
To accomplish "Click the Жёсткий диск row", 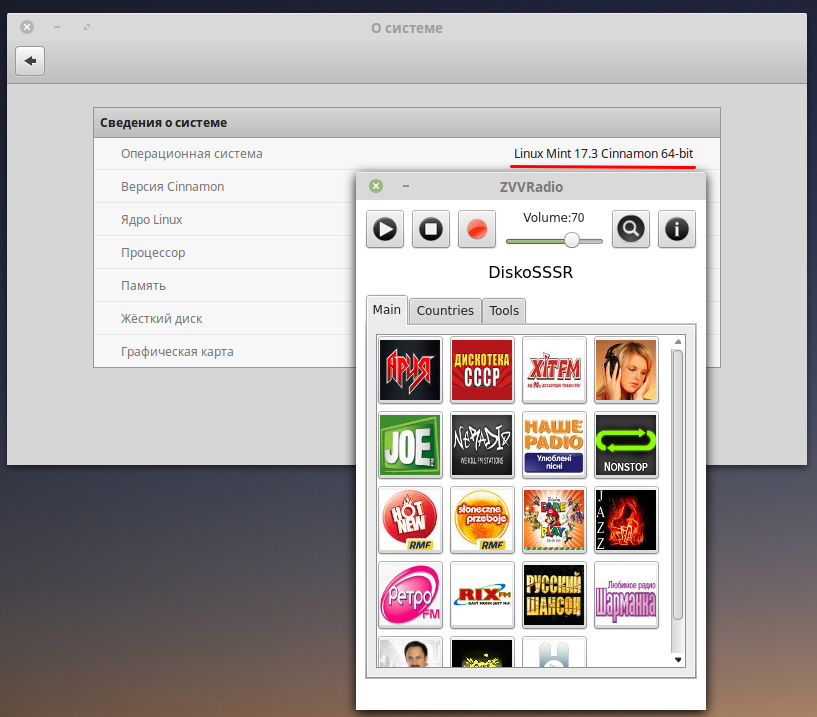I will coord(225,318).
